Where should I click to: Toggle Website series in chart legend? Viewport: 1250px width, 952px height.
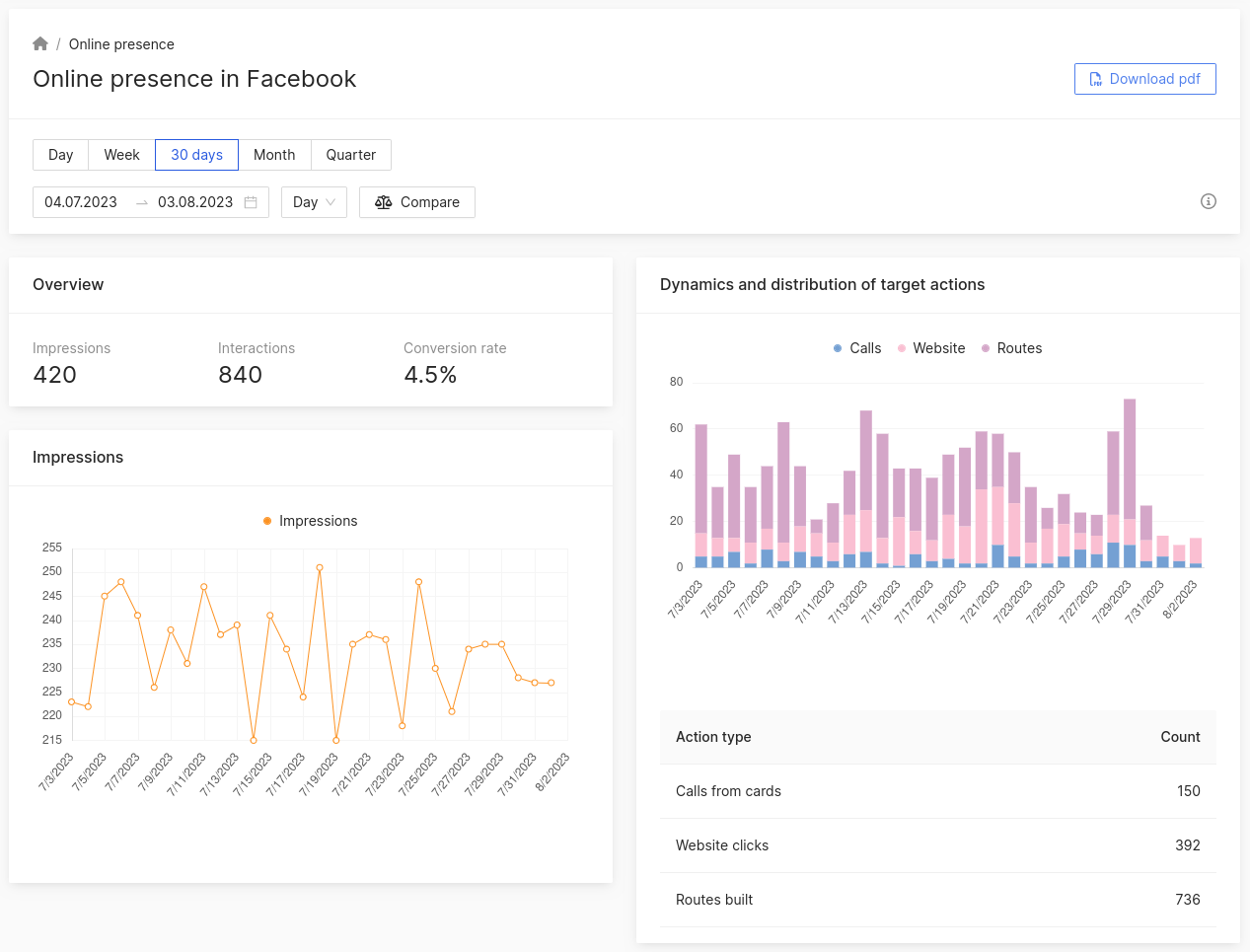click(930, 348)
